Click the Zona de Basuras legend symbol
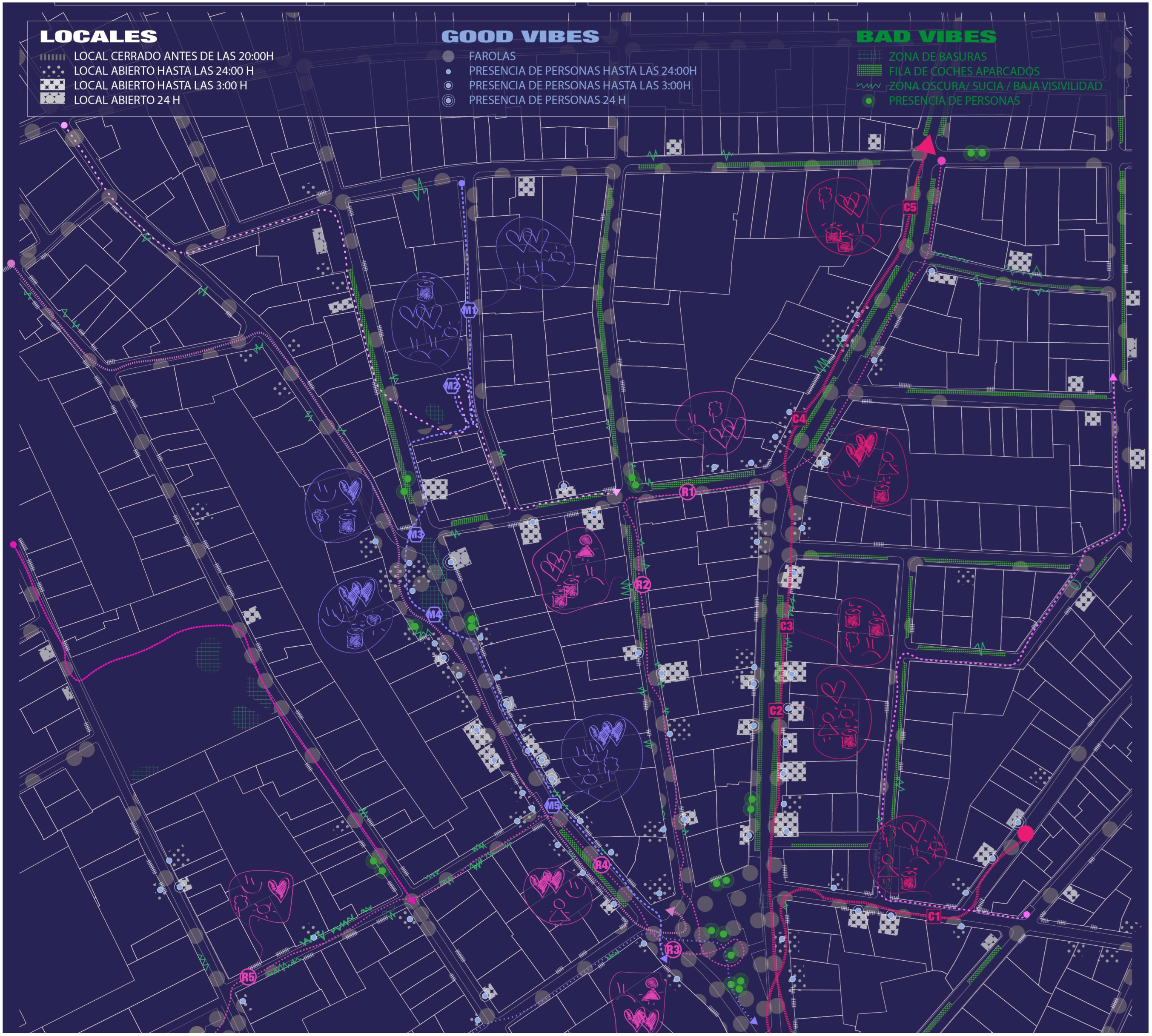The height and width of the screenshot is (1036, 1152). (x=869, y=56)
